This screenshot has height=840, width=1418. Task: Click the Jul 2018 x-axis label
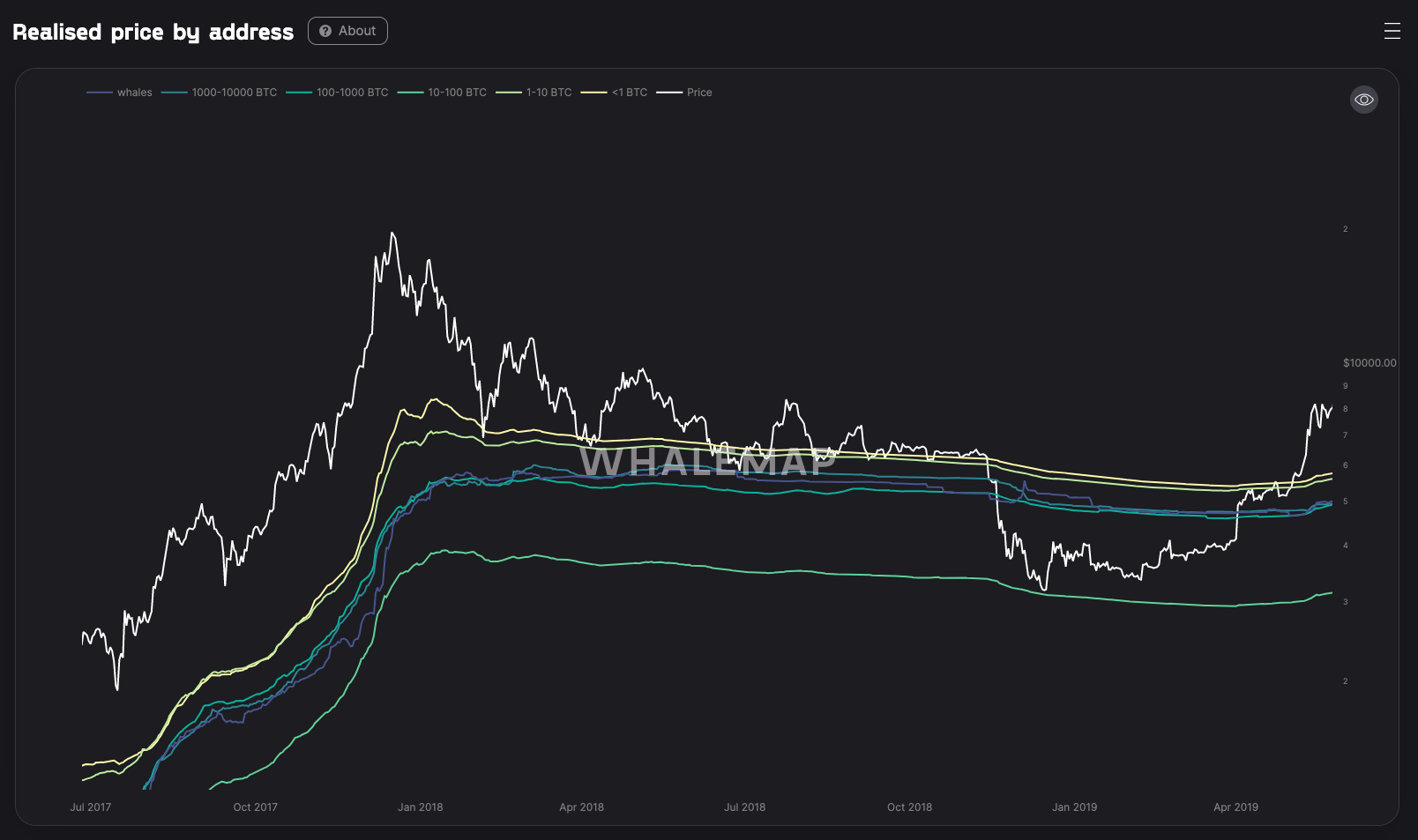[744, 807]
